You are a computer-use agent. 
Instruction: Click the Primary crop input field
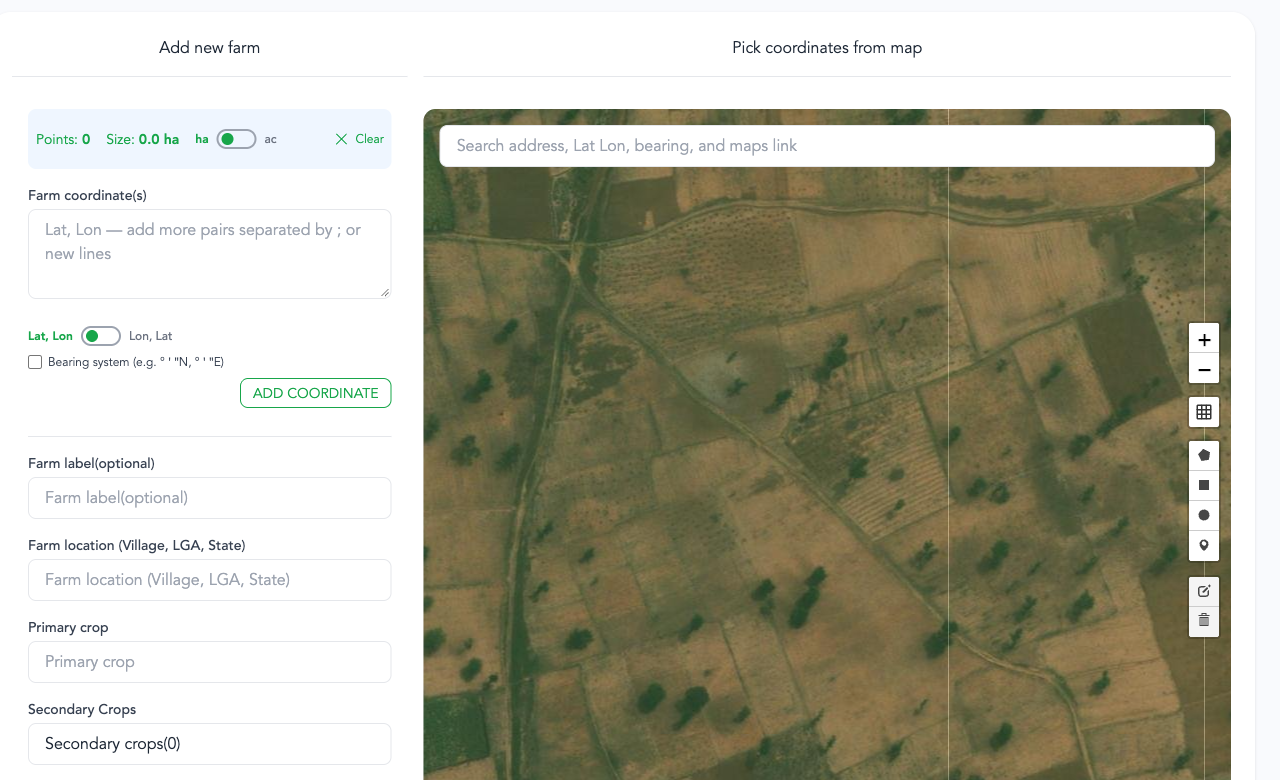click(x=210, y=662)
